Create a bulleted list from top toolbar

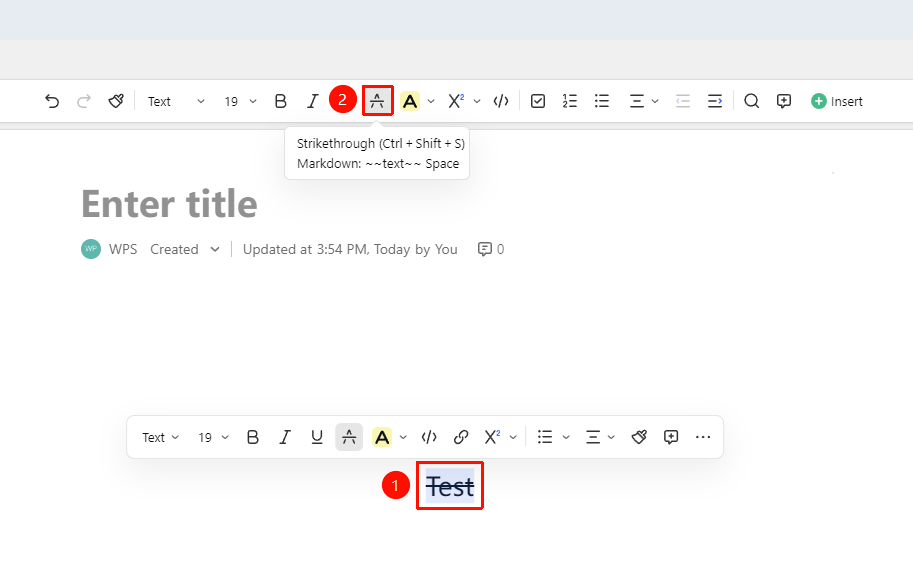pos(602,101)
